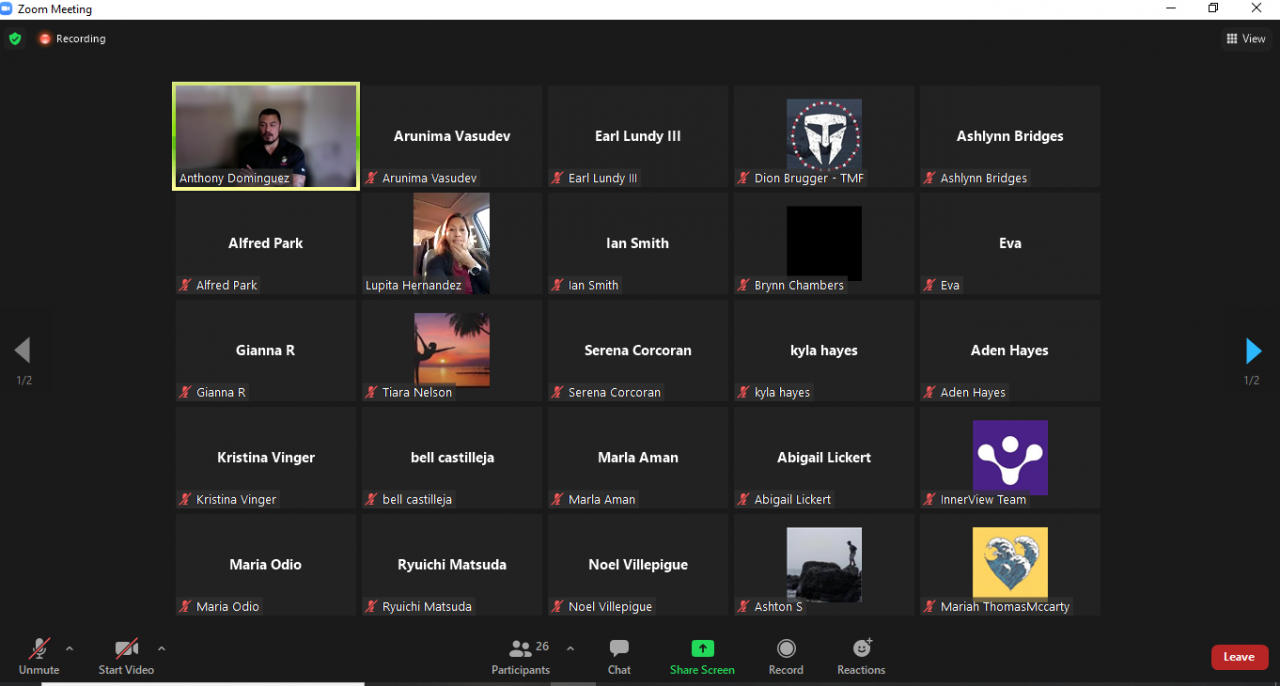Click muted mic icon for Ian Smith
The width and height of the screenshot is (1280, 686).
[557, 285]
